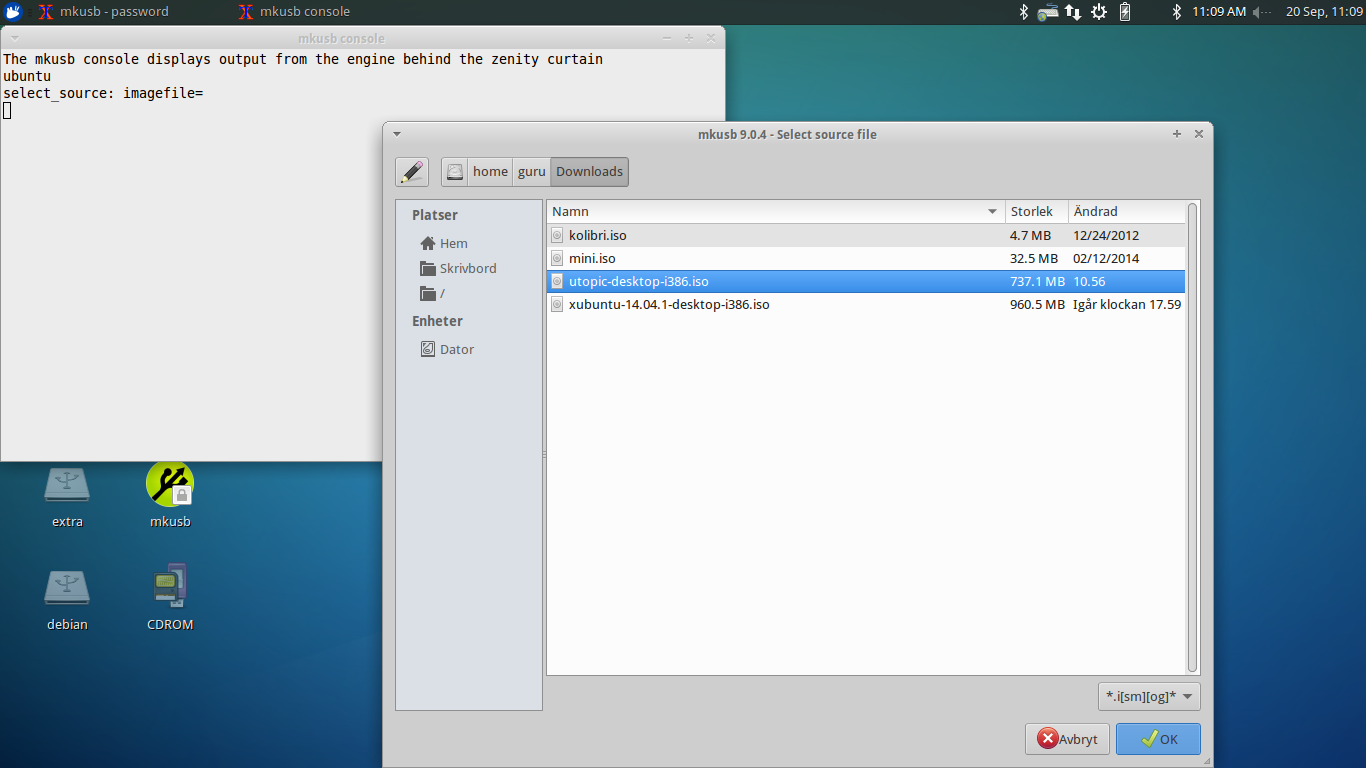Open the mkusb console window menu arrow
Screen dimensions: 1366x768
[14, 38]
